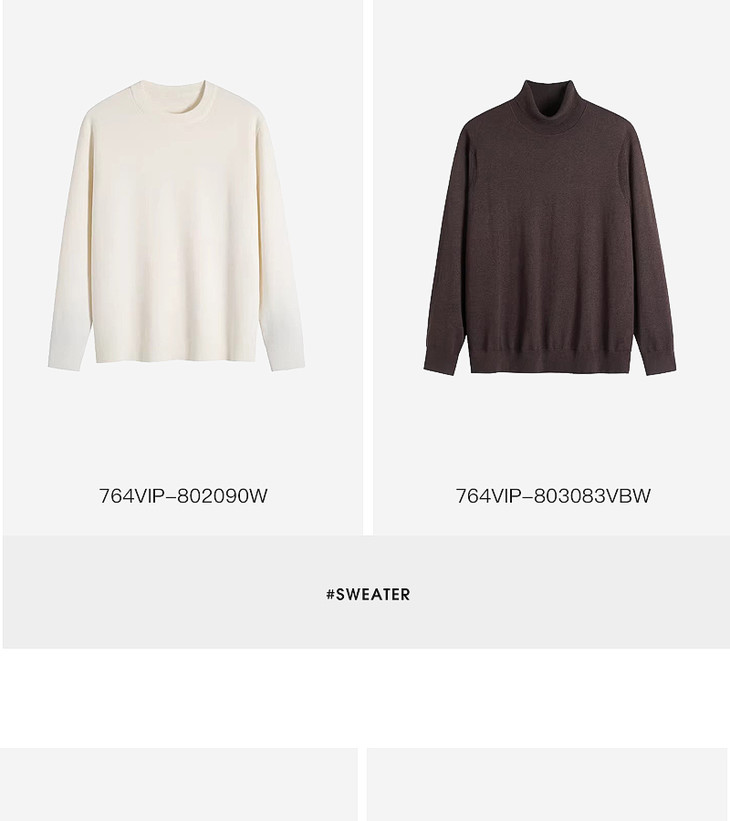Select product code 764VIP-802090W

coord(183,496)
